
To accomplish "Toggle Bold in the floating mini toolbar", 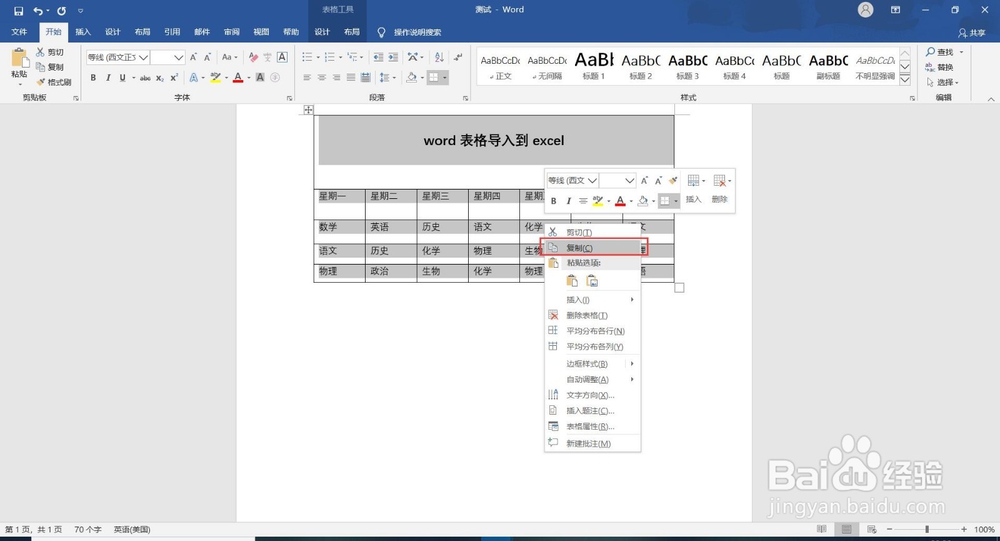I will click(x=554, y=201).
